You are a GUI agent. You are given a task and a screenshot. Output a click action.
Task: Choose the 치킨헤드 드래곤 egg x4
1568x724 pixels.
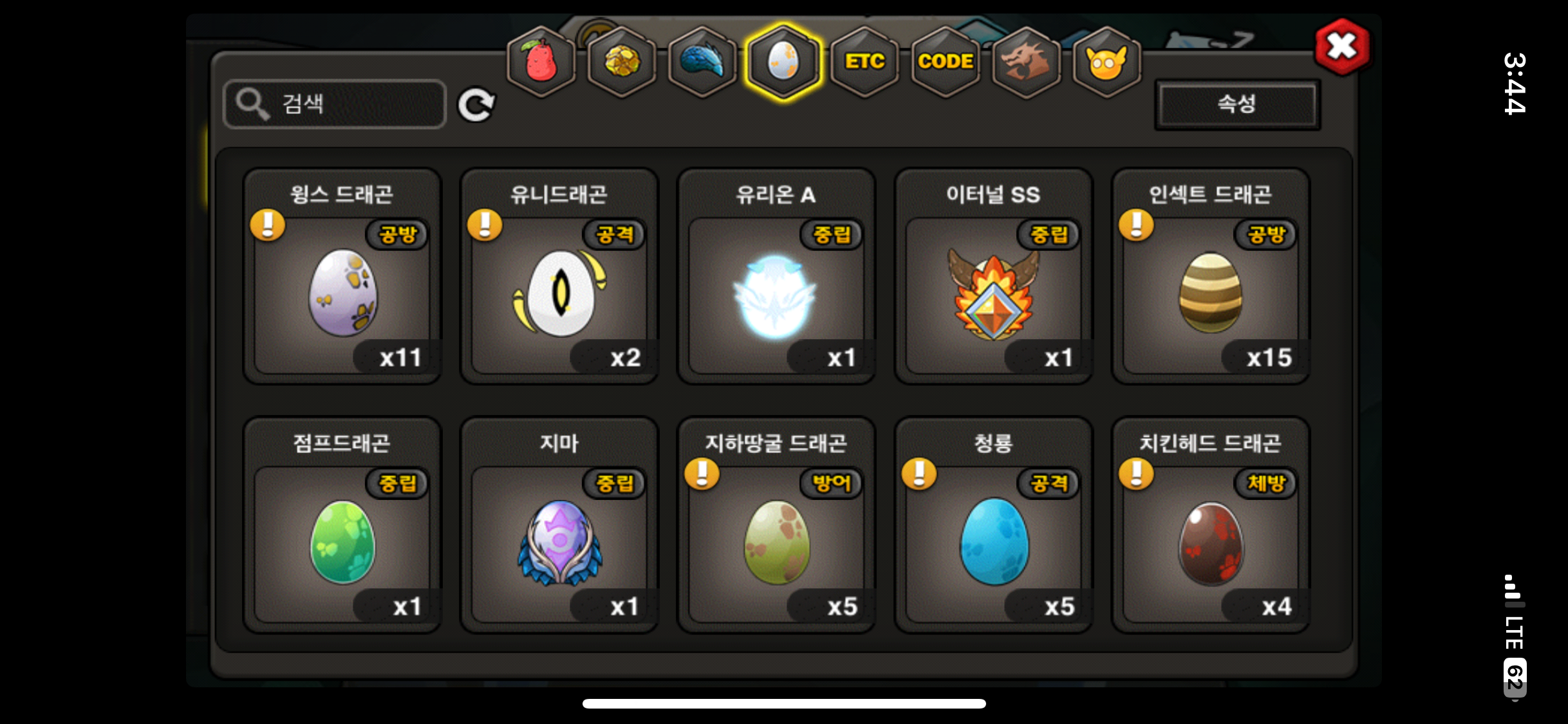click(1210, 525)
